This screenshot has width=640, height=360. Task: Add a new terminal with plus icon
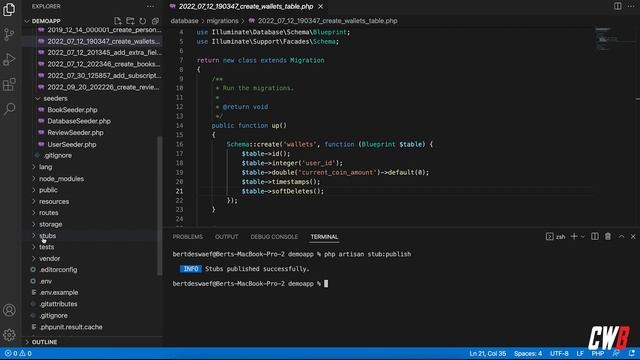(x=574, y=236)
